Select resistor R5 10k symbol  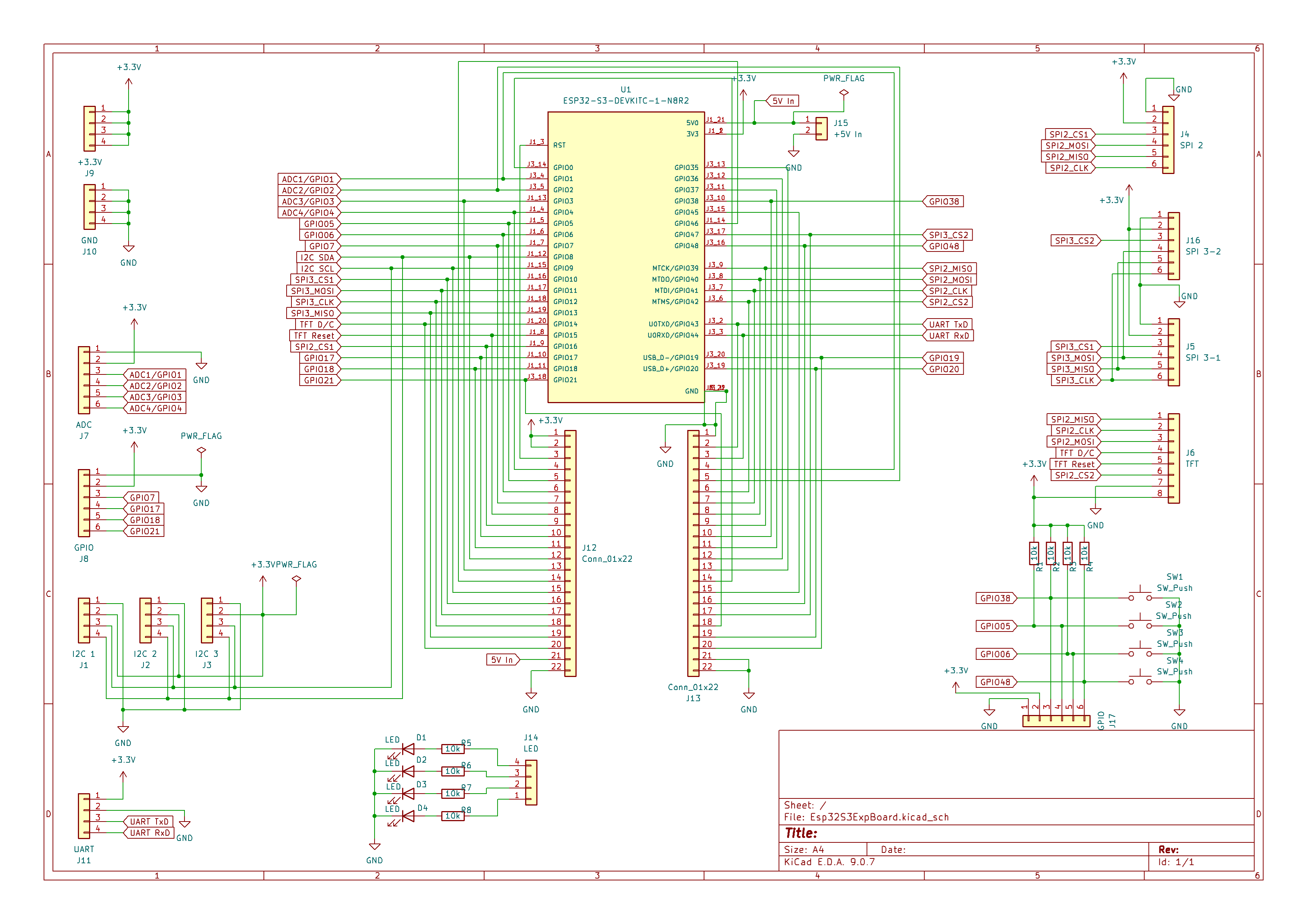coord(452,749)
